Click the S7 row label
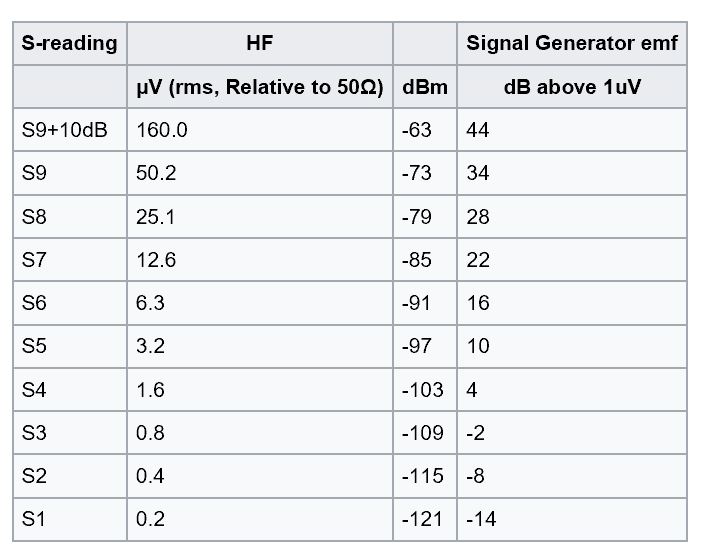Screen dimensions: 704x558 [x=70, y=259]
